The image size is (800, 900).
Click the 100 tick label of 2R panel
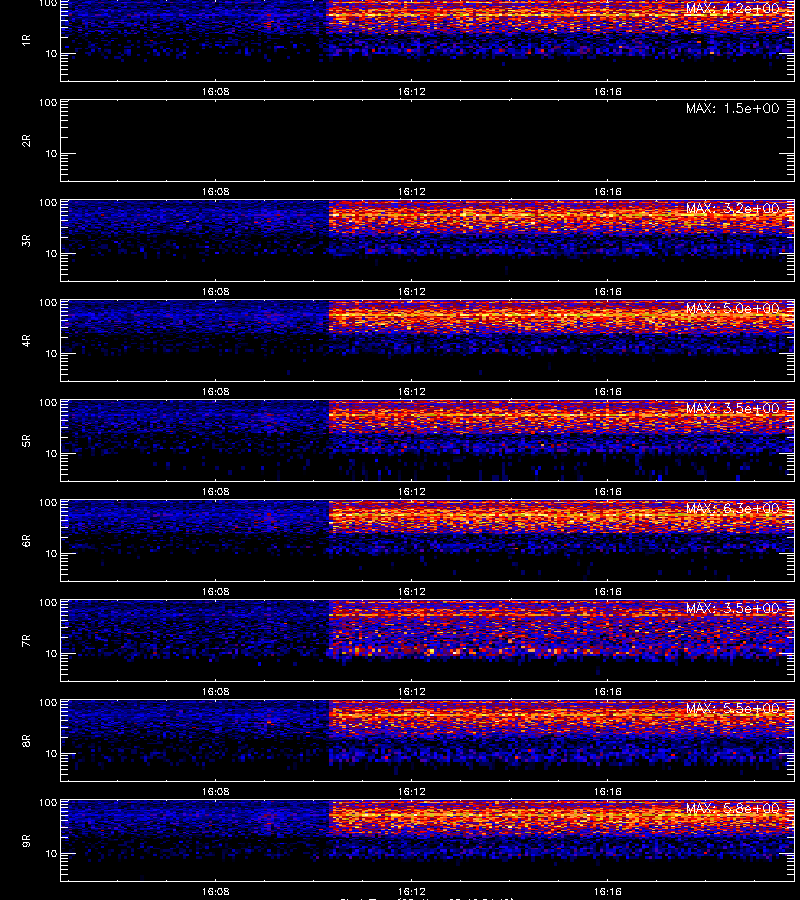(x=48, y=103)
